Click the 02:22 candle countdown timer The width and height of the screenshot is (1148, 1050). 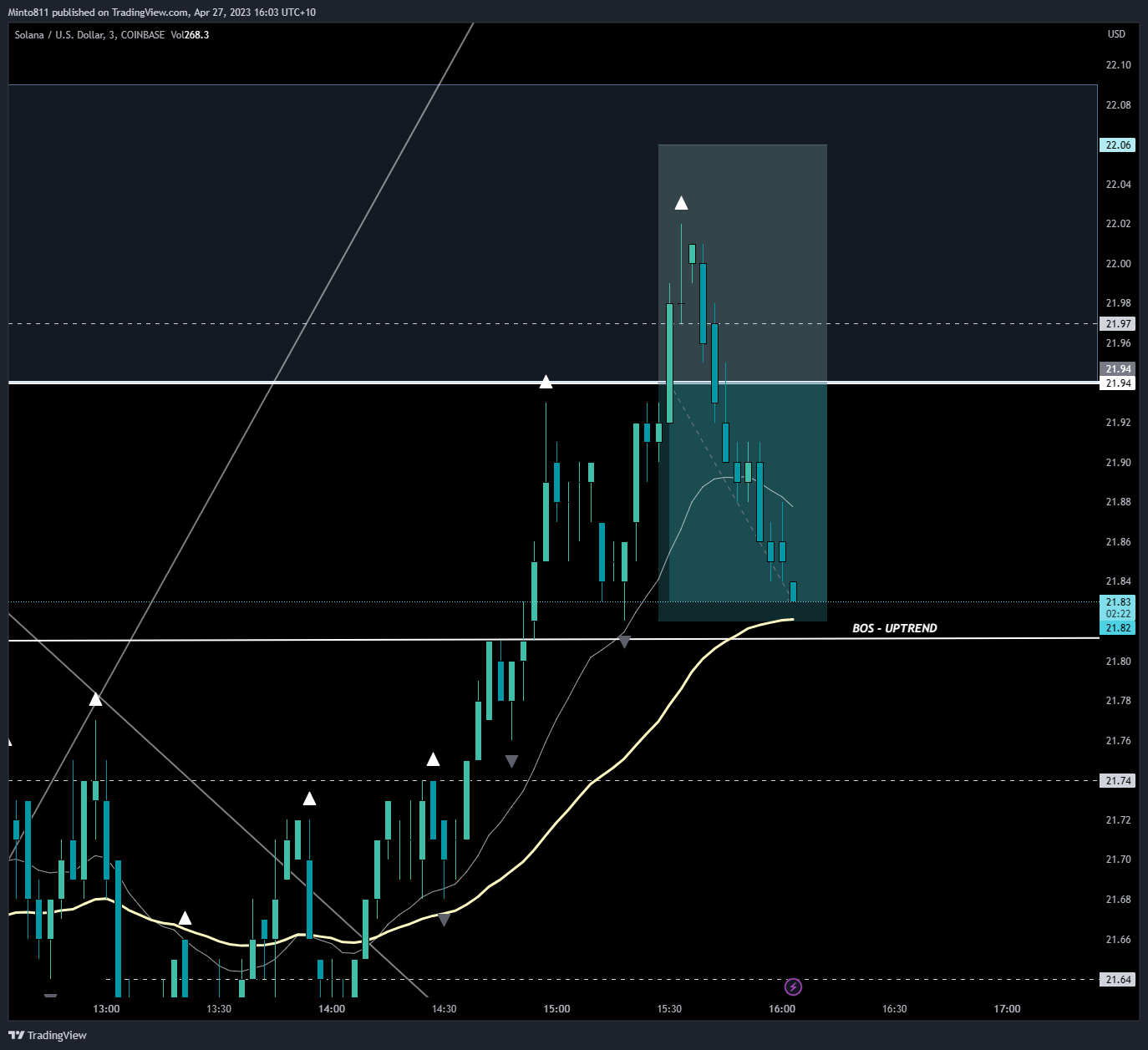click(1118, 614)
